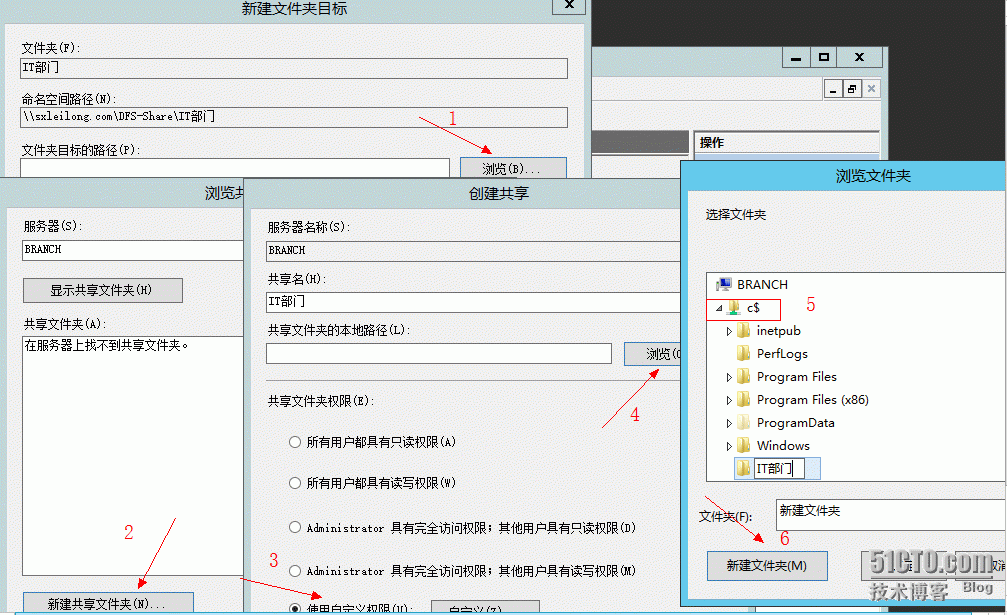Expand the Windows folder node
Image resolution: width=1007 pixels, height=615 pixels.
(x=729, y=446)
